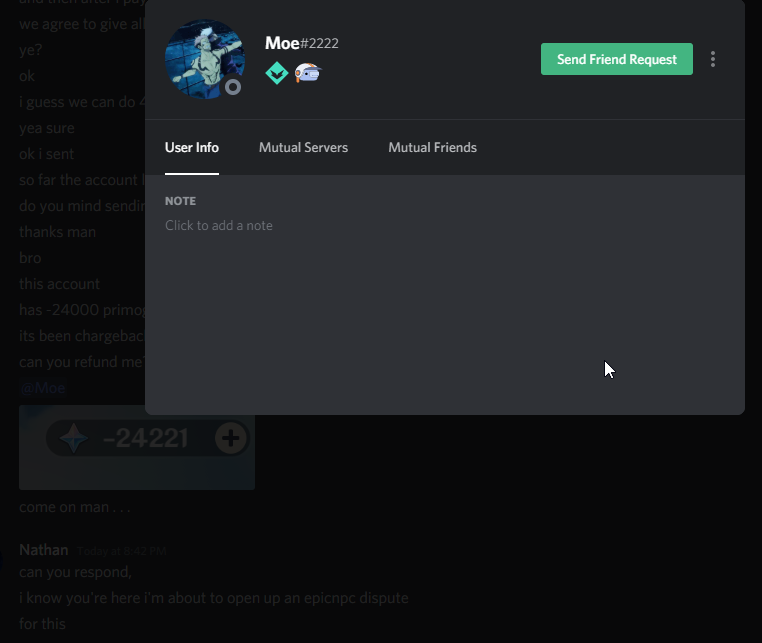
Task: Click the NOTE section heading
Action: [180, 201]
